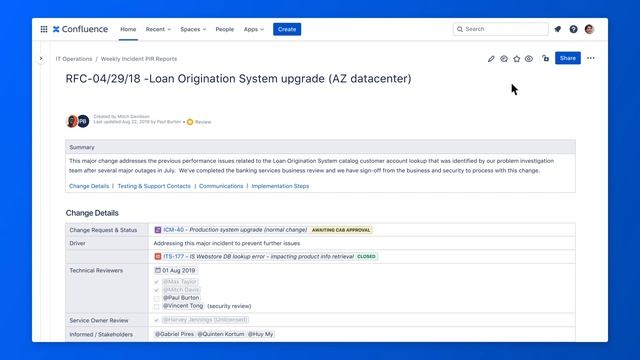Click the Informed / Stakeholders row label
Viewport: 640px width, 360px height.
point(101,334)
